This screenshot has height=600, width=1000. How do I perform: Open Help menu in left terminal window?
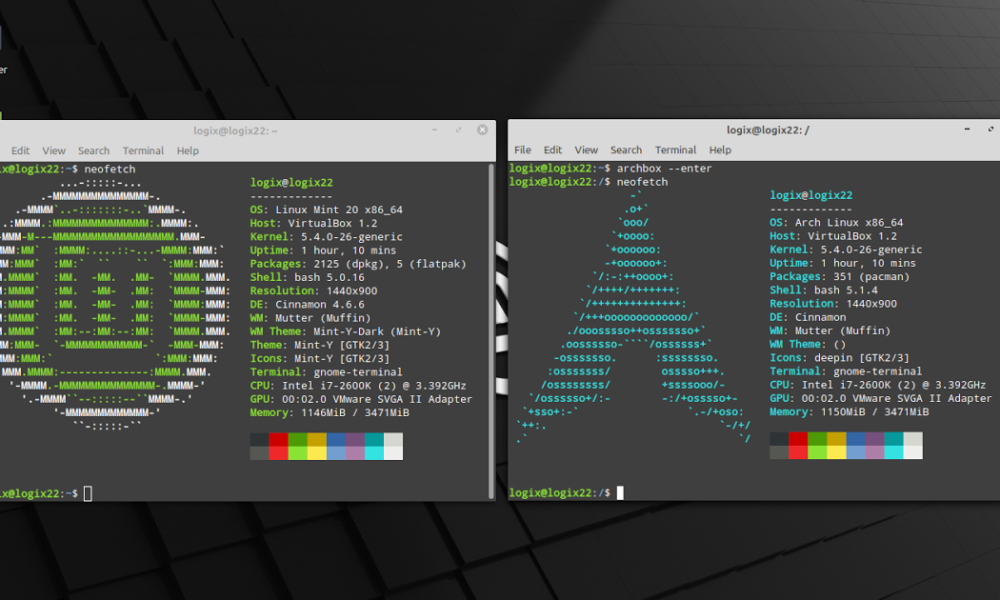point(188,150)
